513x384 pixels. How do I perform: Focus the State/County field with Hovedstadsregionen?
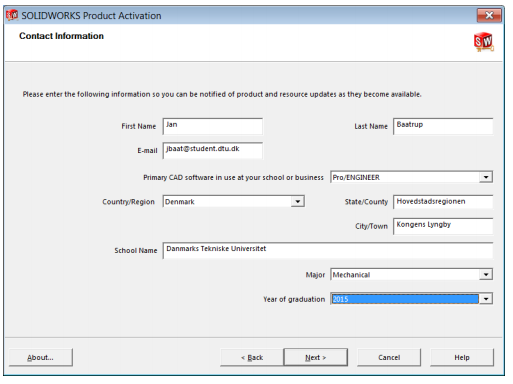click(x=443, y=202)
